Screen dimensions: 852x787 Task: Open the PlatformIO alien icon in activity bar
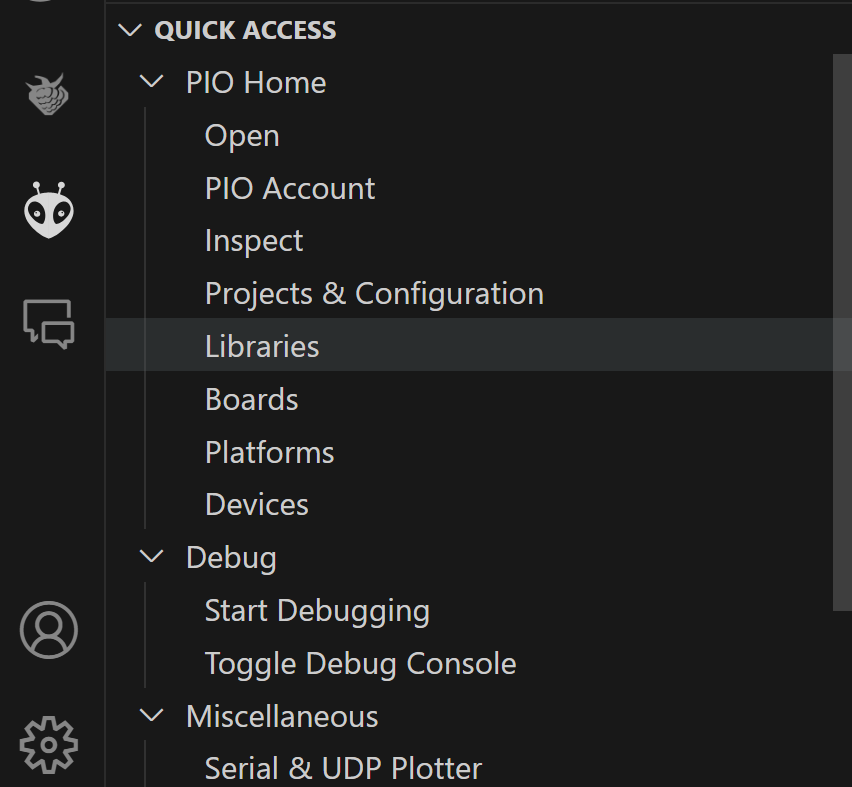pos(47,210)
